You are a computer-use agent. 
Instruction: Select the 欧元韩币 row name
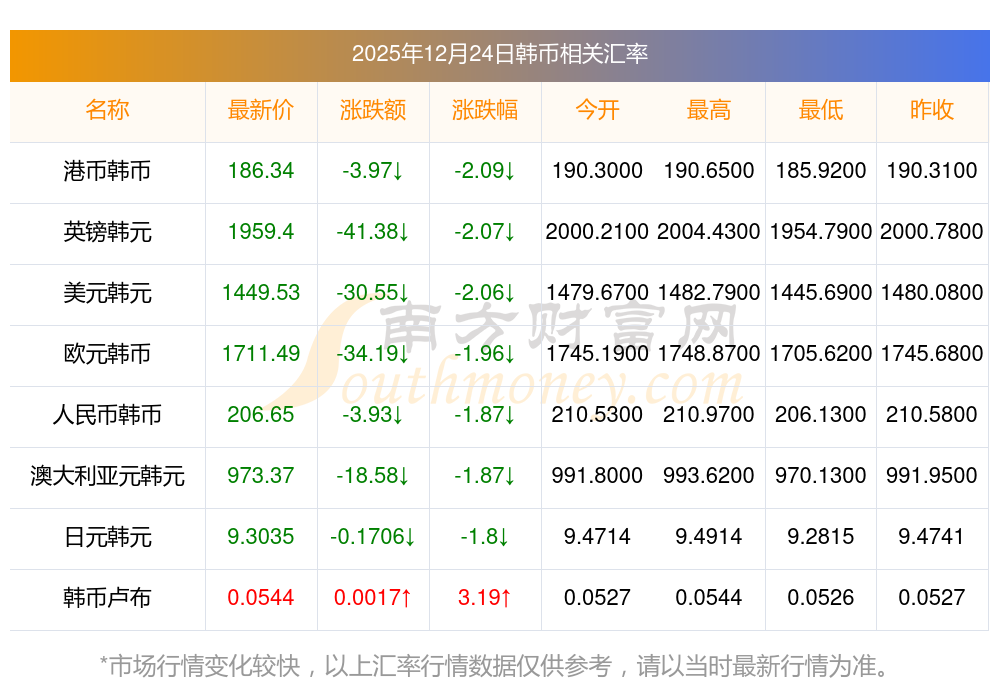[107, 353]
